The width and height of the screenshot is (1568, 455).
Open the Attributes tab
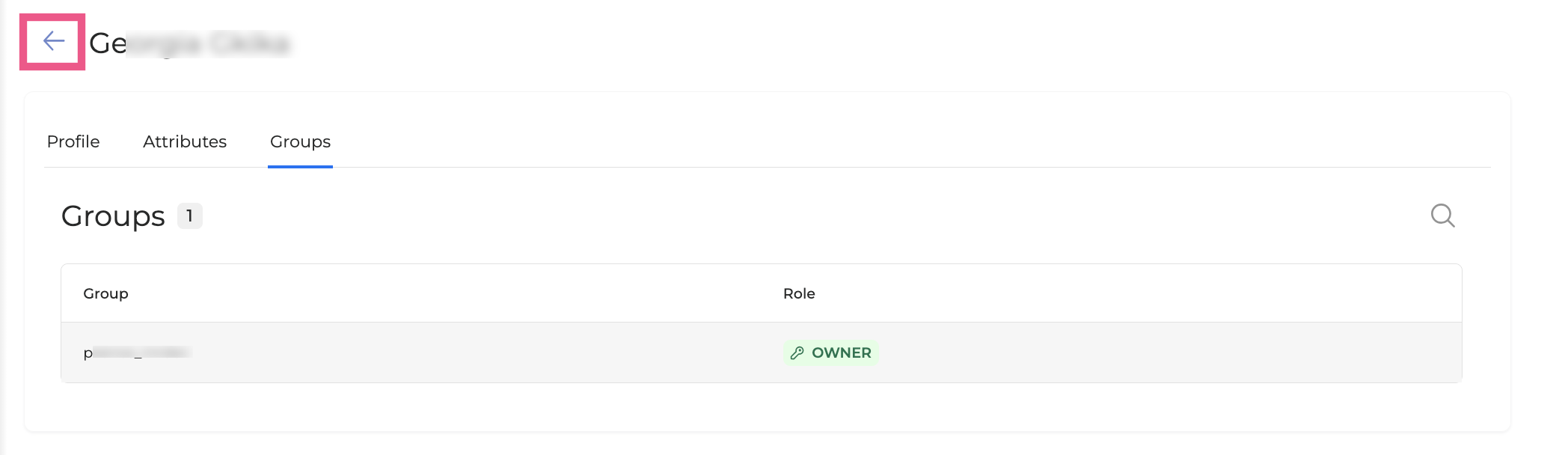tap(185, 141)
